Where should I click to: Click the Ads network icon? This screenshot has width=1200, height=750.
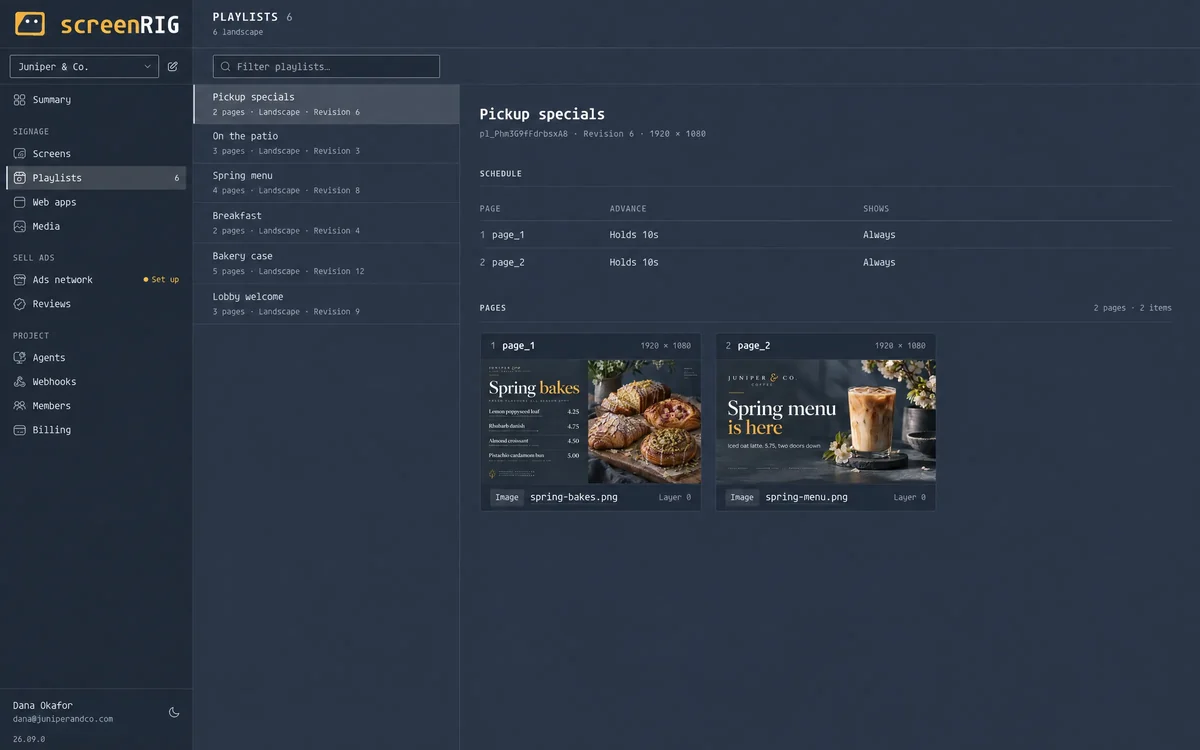20,280
